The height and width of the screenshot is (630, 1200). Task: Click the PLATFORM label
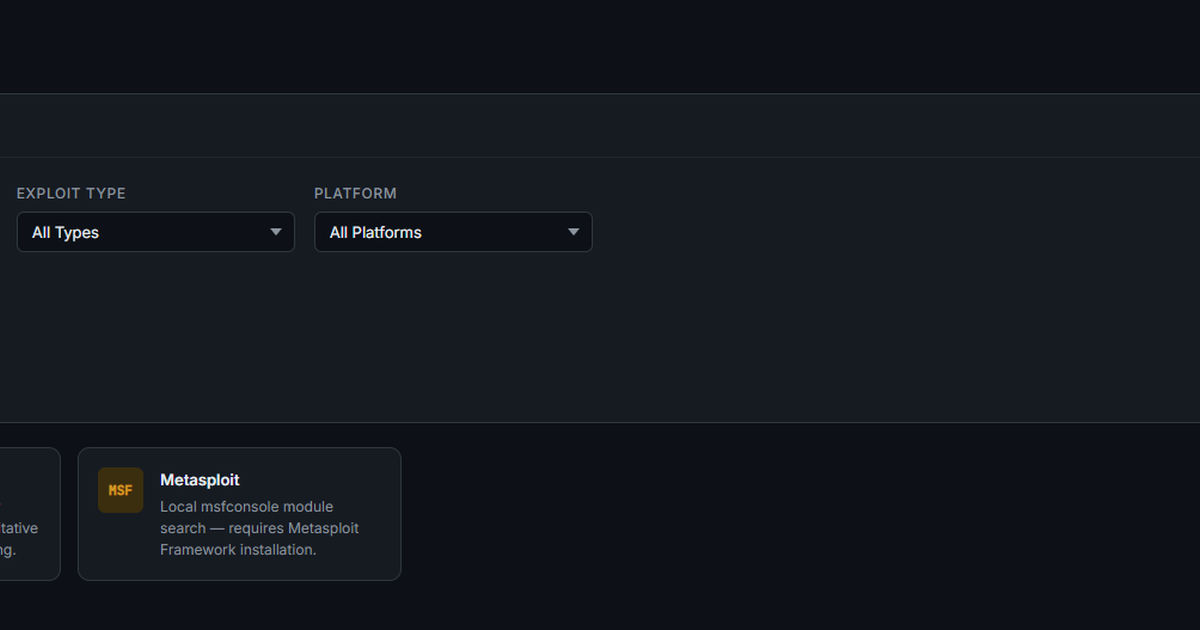(x=356, y=193)
